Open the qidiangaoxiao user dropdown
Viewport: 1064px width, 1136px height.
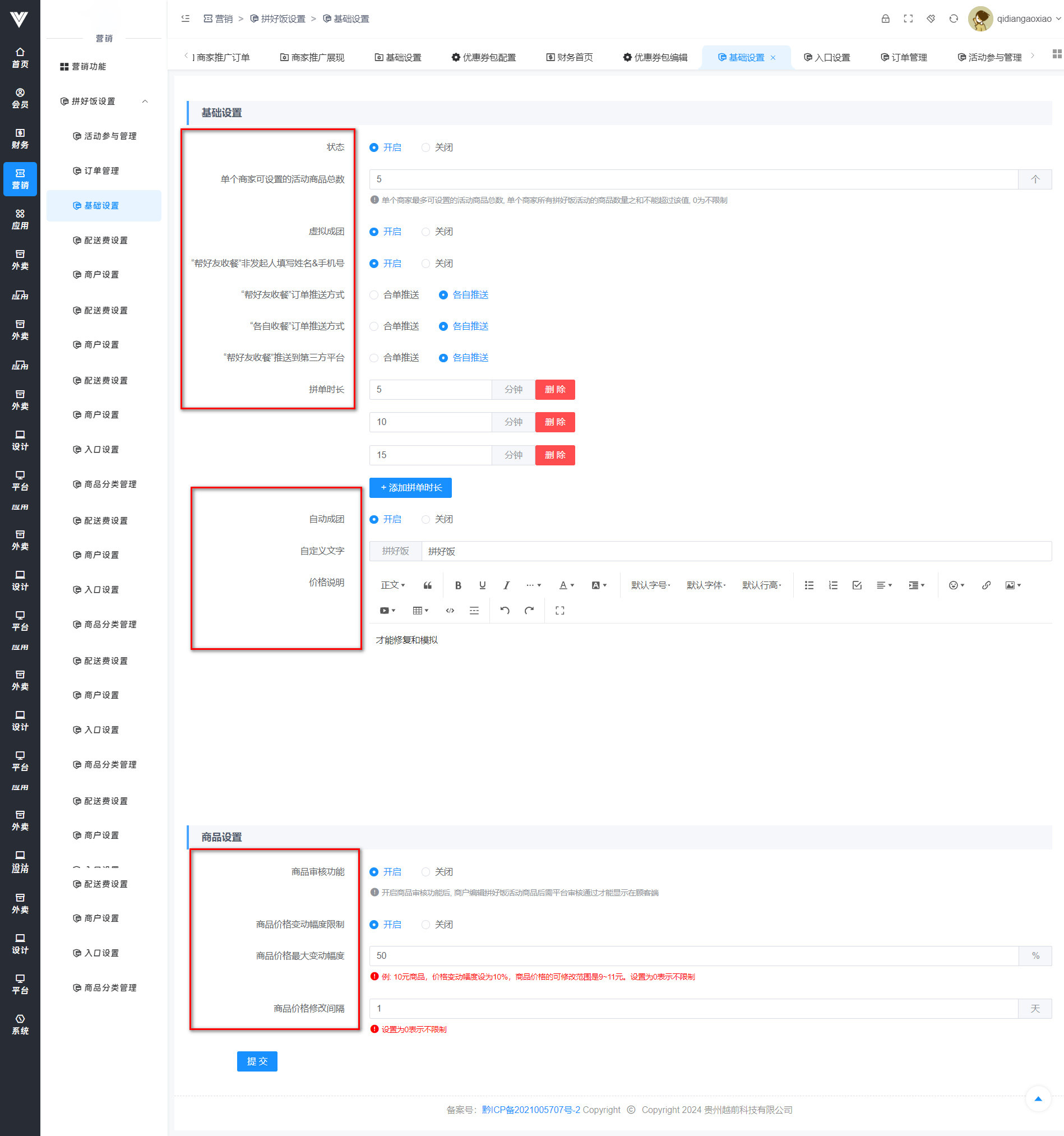click(1023, 19)
